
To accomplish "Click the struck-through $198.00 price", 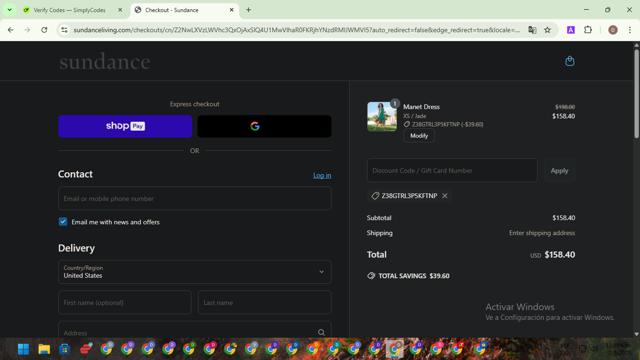I will coord(565,107).
